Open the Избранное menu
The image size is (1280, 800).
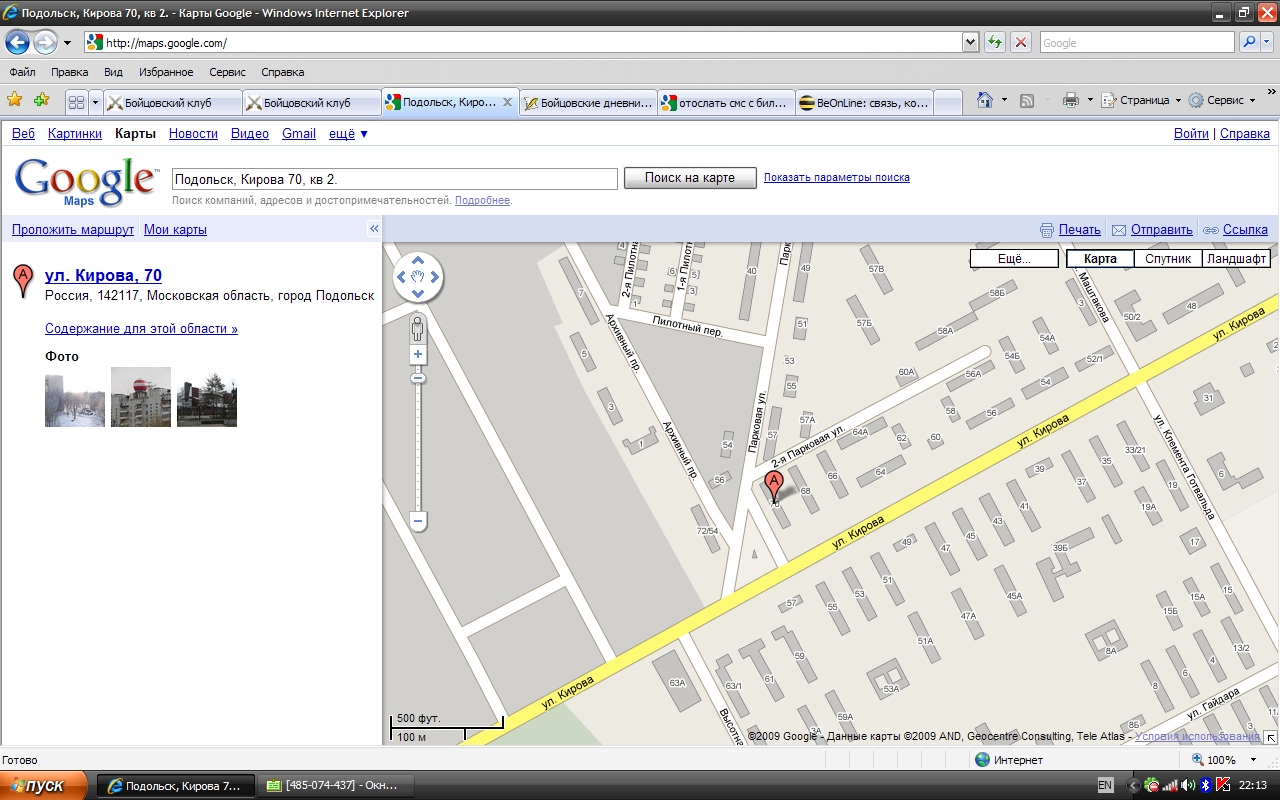(166, 72)
